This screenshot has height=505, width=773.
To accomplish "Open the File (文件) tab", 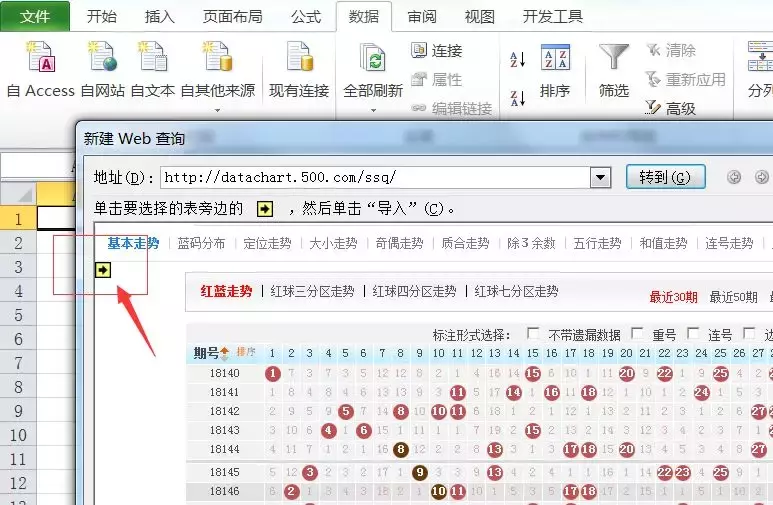I will [35, 16].
